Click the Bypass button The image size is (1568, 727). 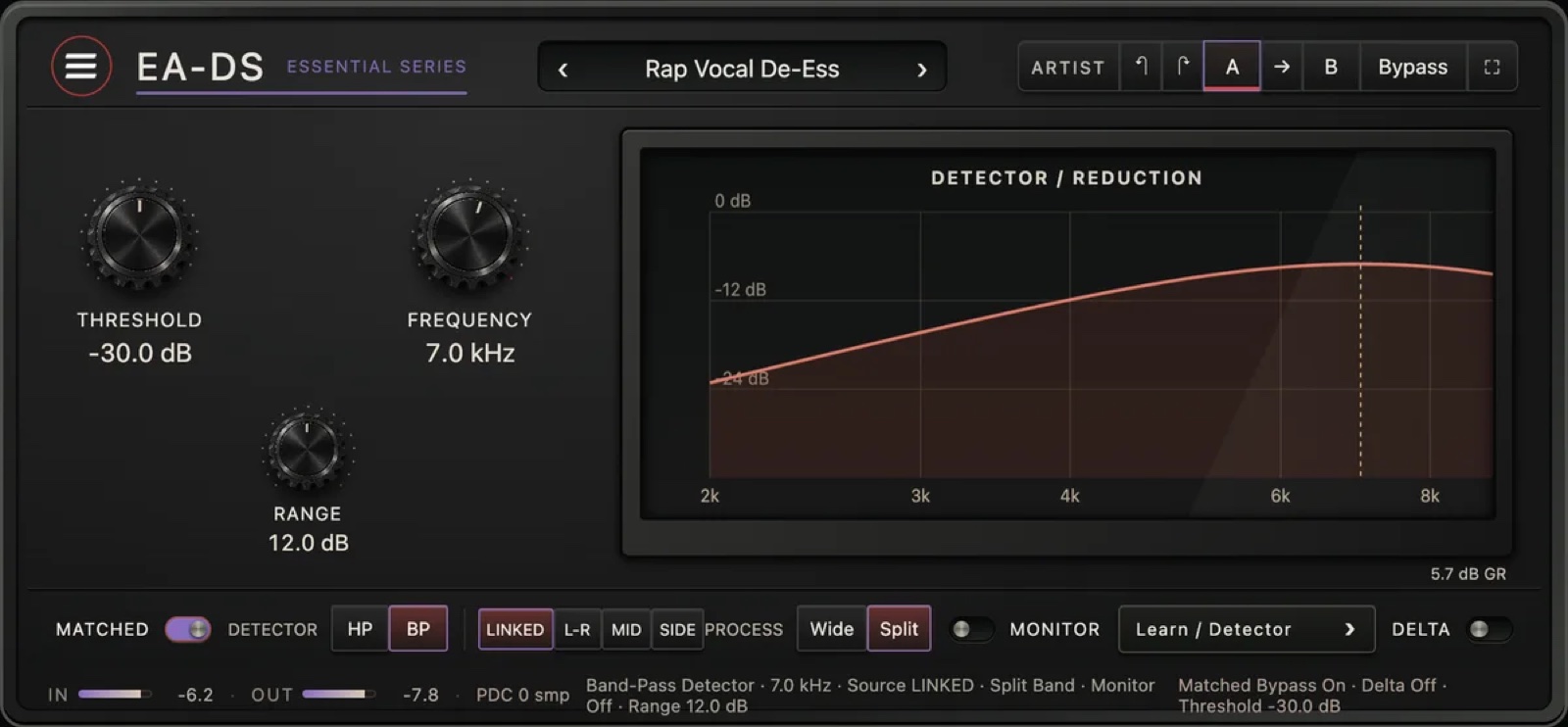click(1412, 67)
